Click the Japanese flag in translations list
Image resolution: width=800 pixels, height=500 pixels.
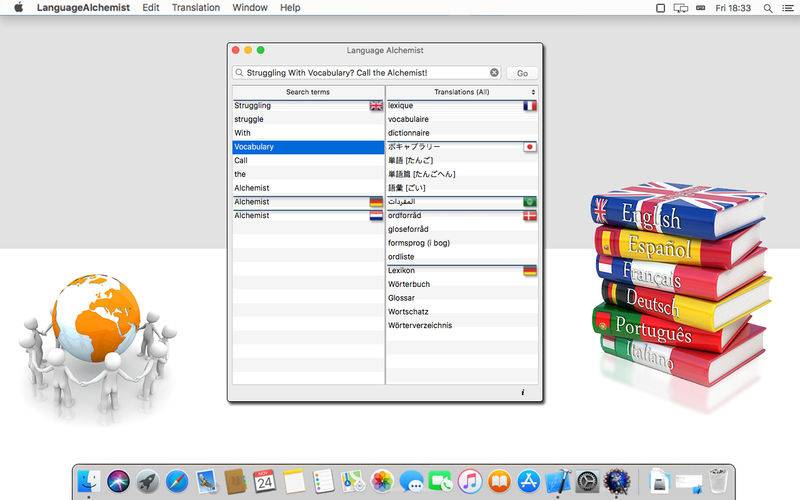(x=530, y=147)
